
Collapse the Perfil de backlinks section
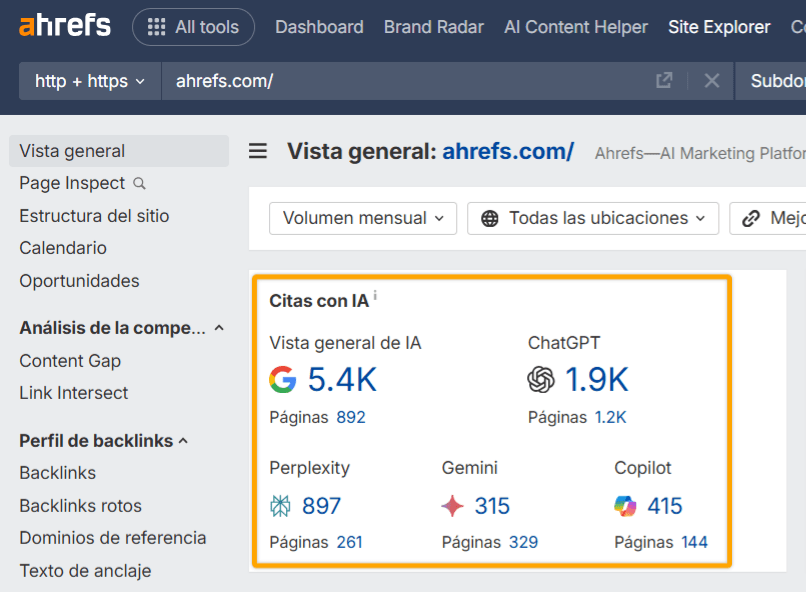(186, 440)
